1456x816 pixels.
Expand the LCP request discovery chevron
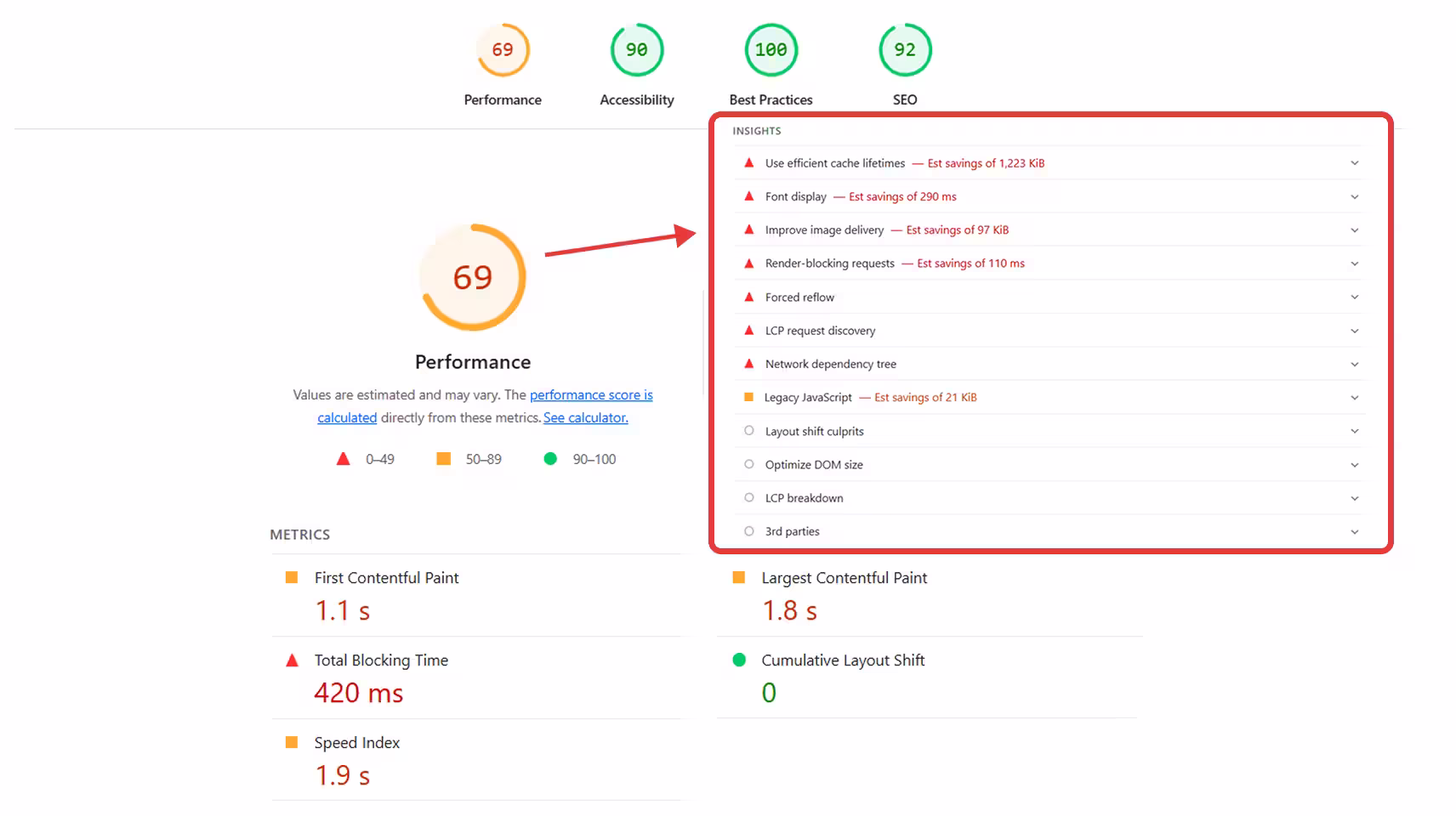1355,331
